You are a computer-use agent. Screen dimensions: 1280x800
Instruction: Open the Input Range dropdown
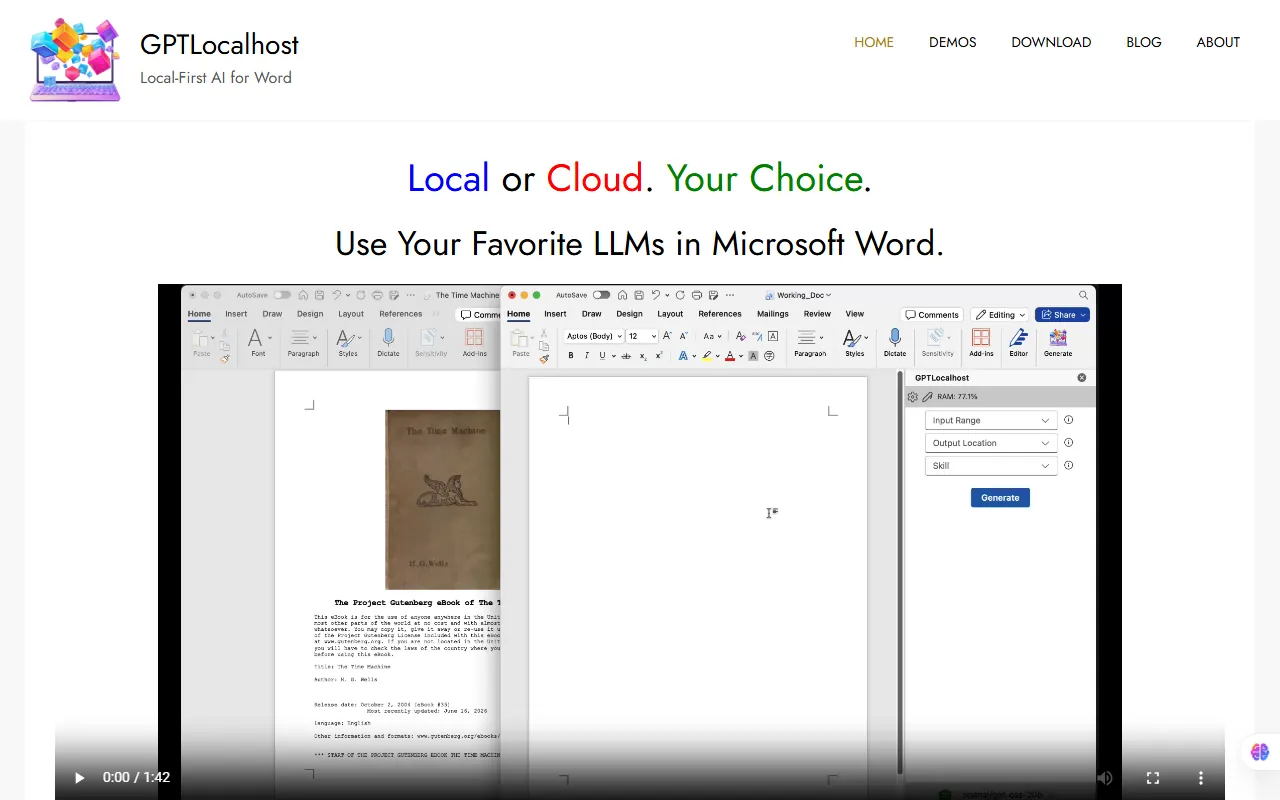tap(991, 420)
